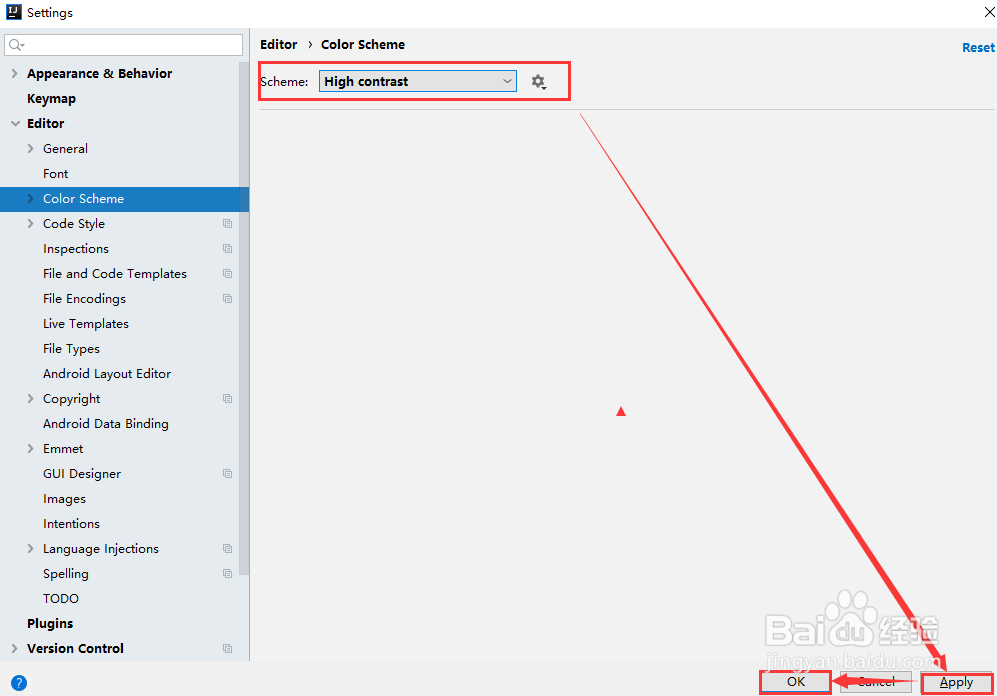Click the Reset link

[x=978, y=48]
